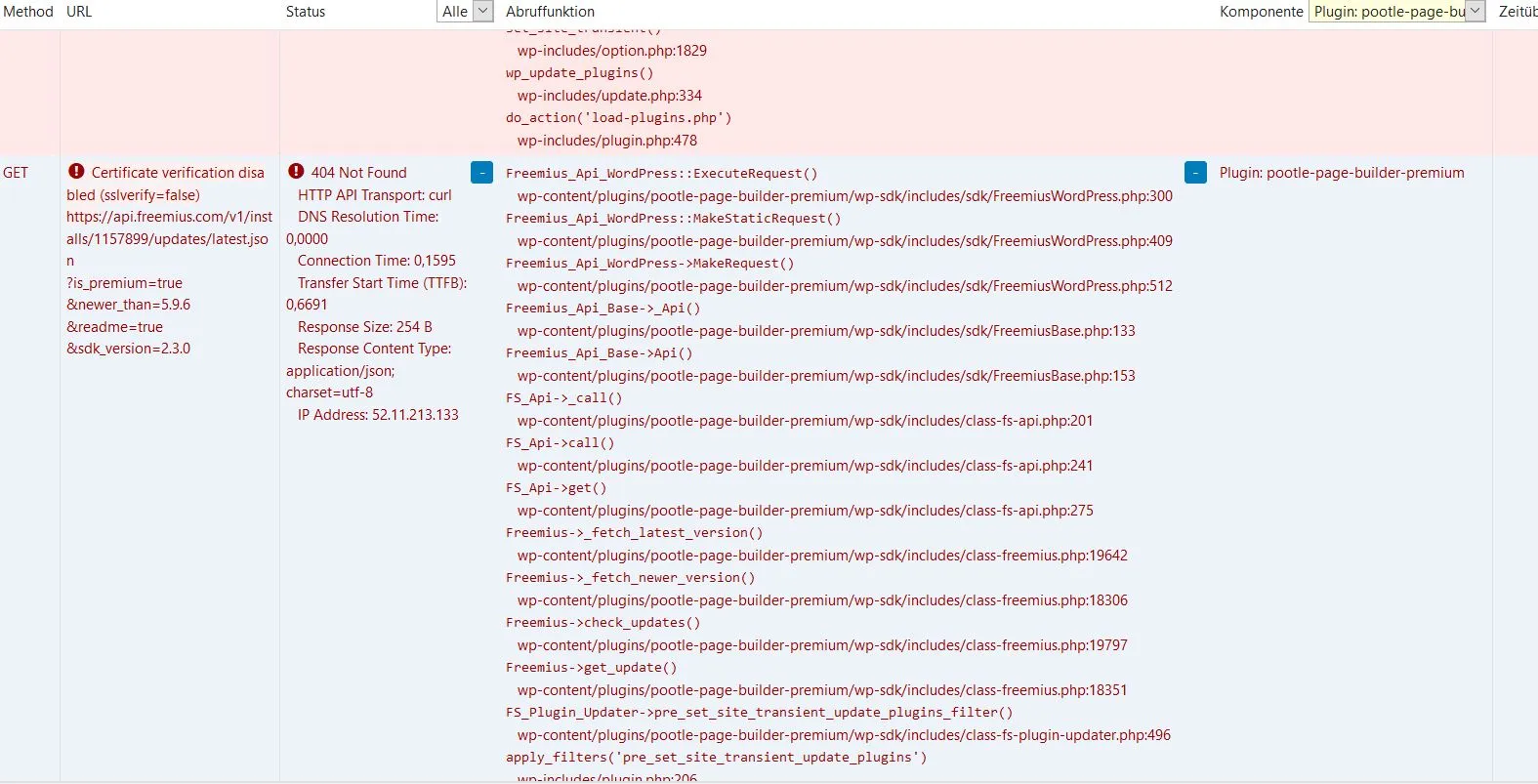
Task: Click Freemius_Api_WordPress::MakeStaticRequest() function
Action: pyautogui.click(x=673, y=219)
